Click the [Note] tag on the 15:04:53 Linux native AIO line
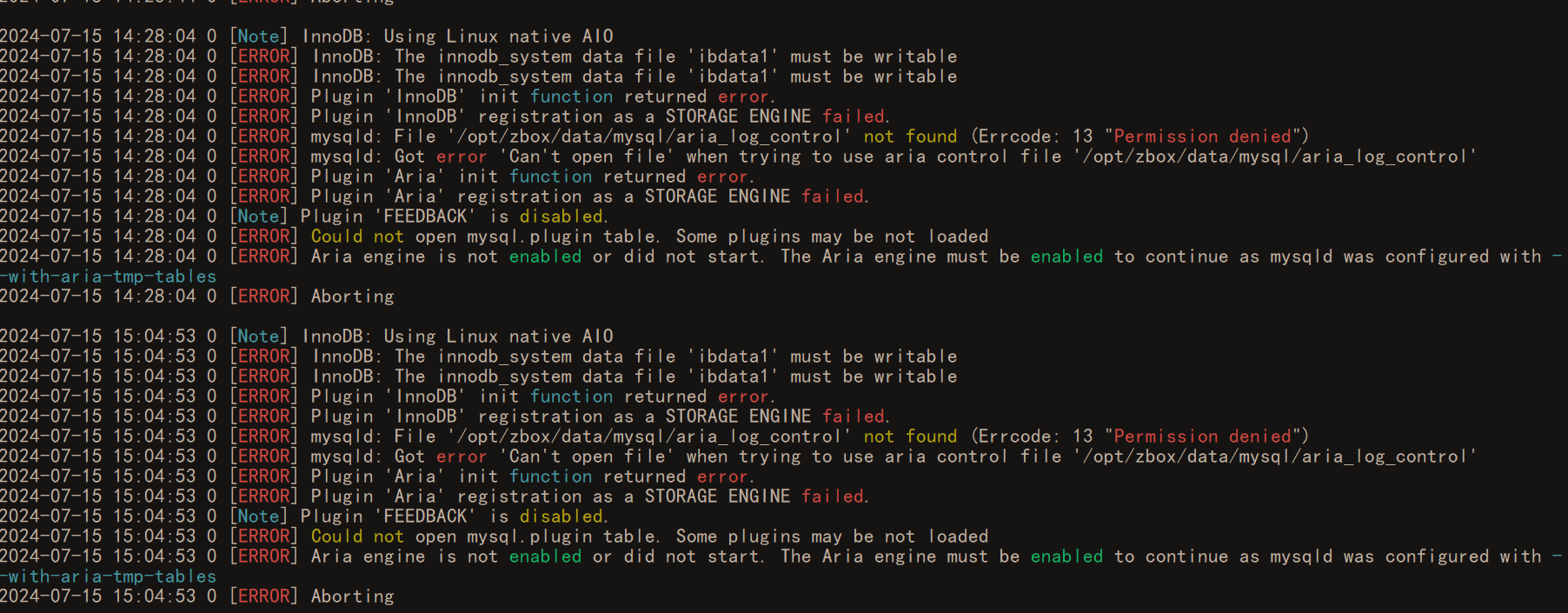The image size is (1568, 613). click(x=259, y=336)
